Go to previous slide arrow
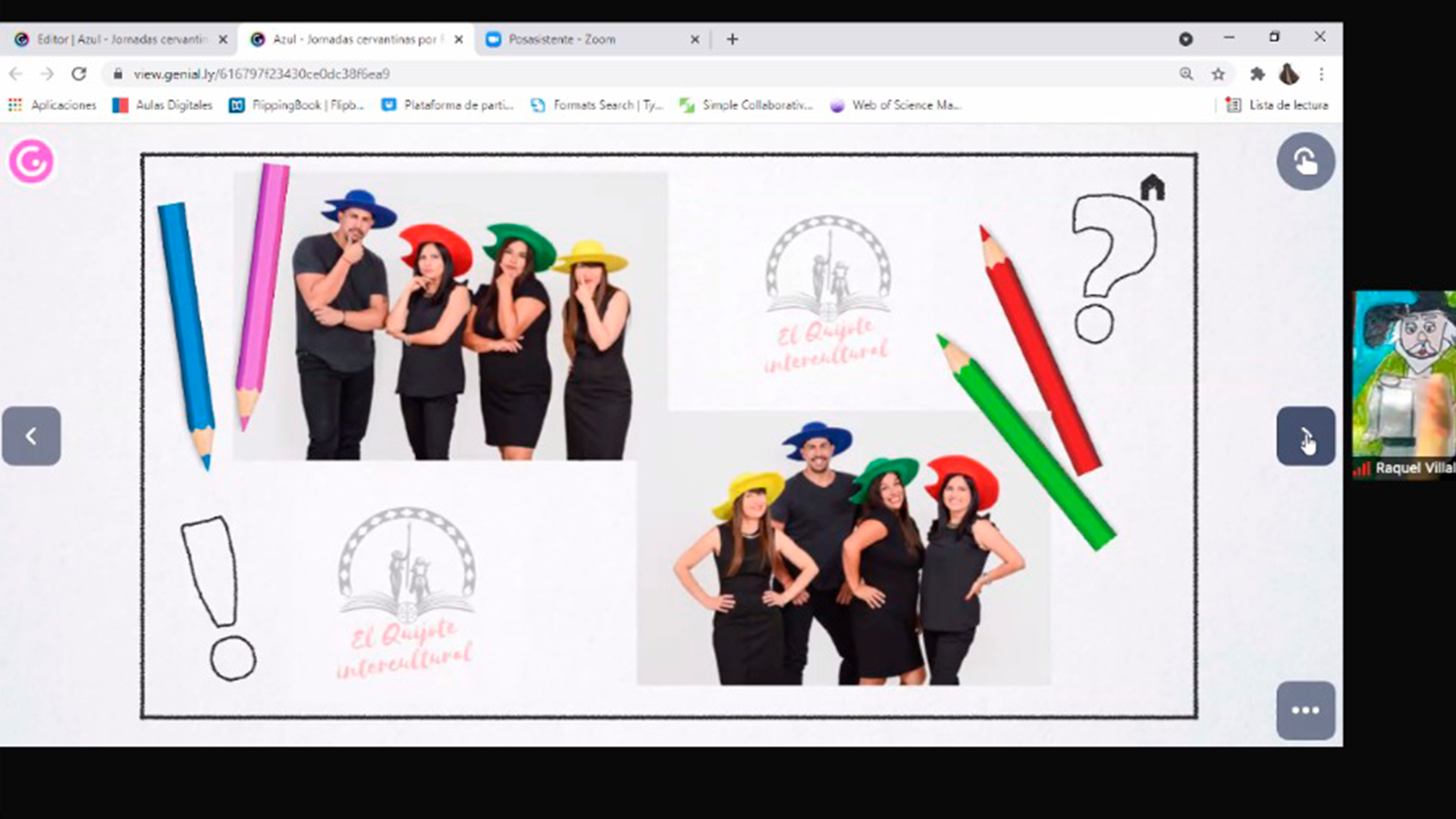 click(31, 436)
